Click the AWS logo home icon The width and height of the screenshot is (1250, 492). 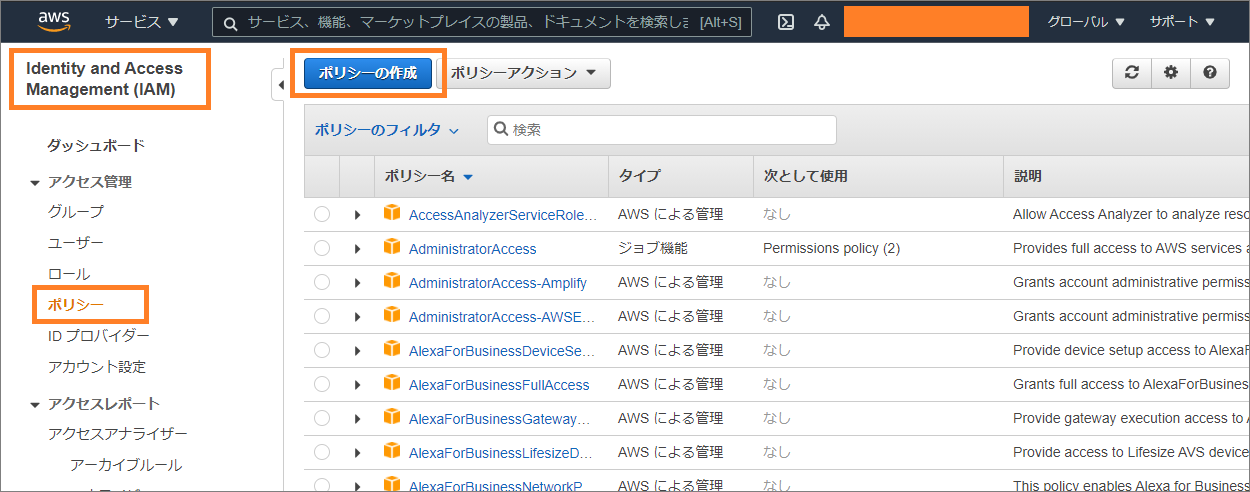pyautogui.click(x=53, y=21)
